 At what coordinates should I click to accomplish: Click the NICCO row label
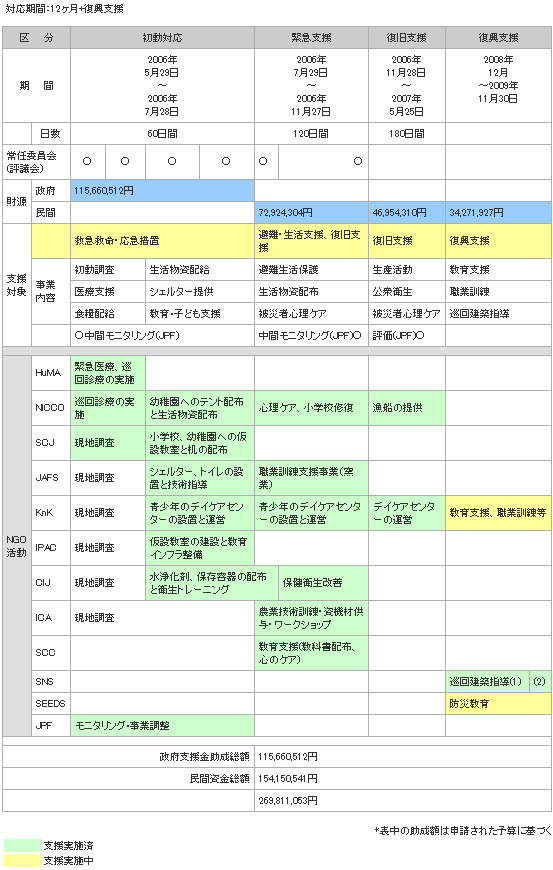[x=50, y=408]
